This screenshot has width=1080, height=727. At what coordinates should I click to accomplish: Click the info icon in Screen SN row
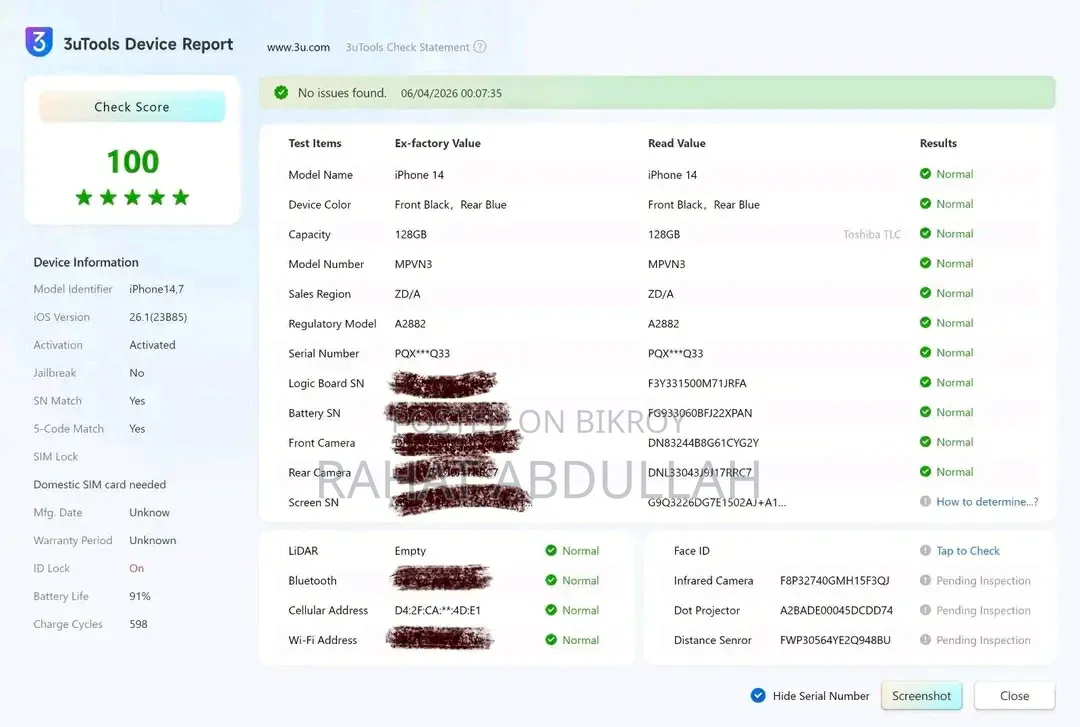(x=925, y=502)
